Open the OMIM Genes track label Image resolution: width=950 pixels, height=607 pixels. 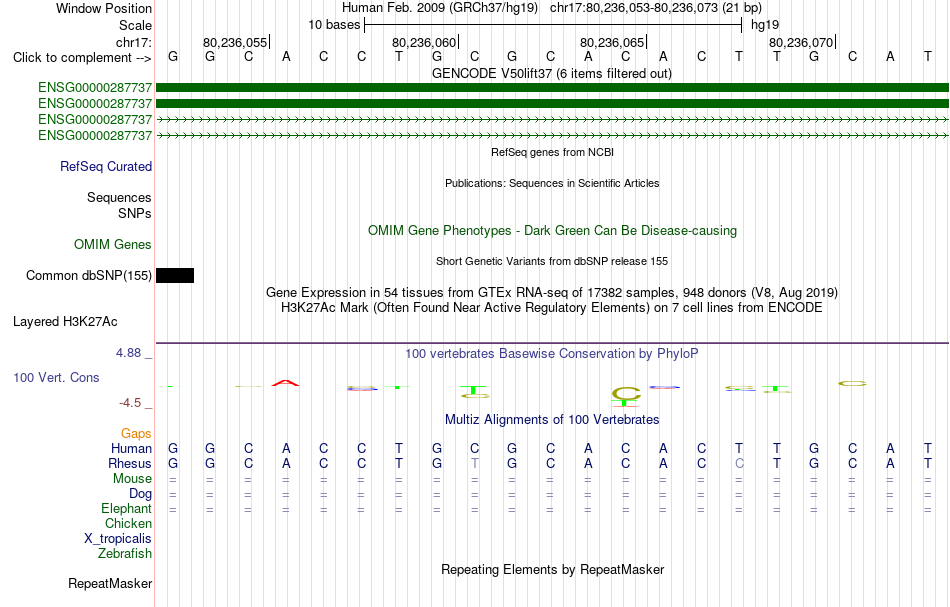point(113,245)
